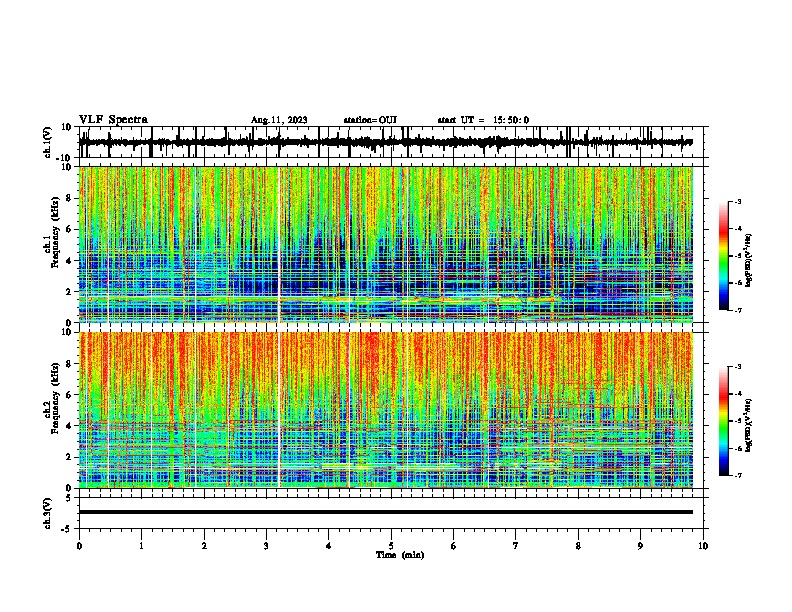Click time-axis tick label "9"

[640, 546]
